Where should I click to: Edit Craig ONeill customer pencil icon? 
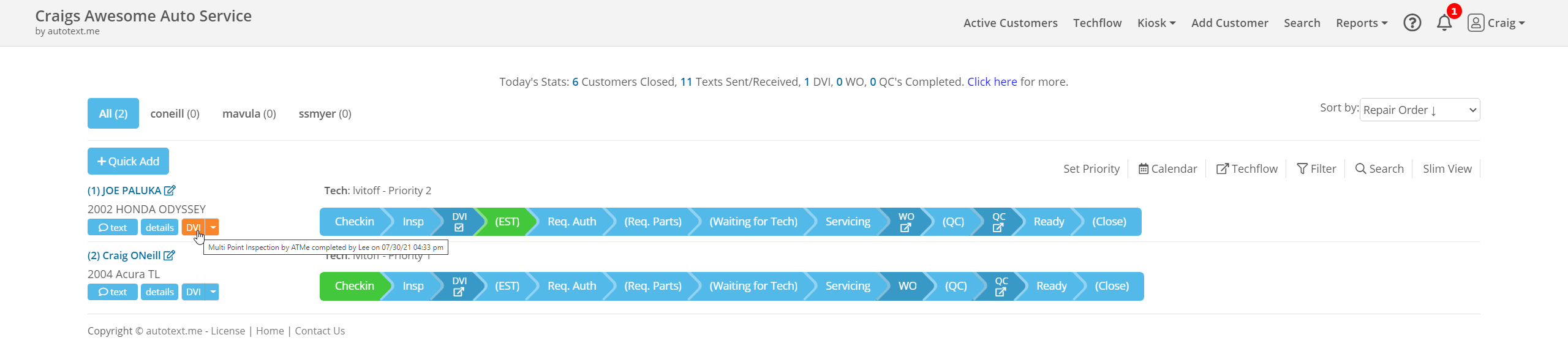coord(169,255)
